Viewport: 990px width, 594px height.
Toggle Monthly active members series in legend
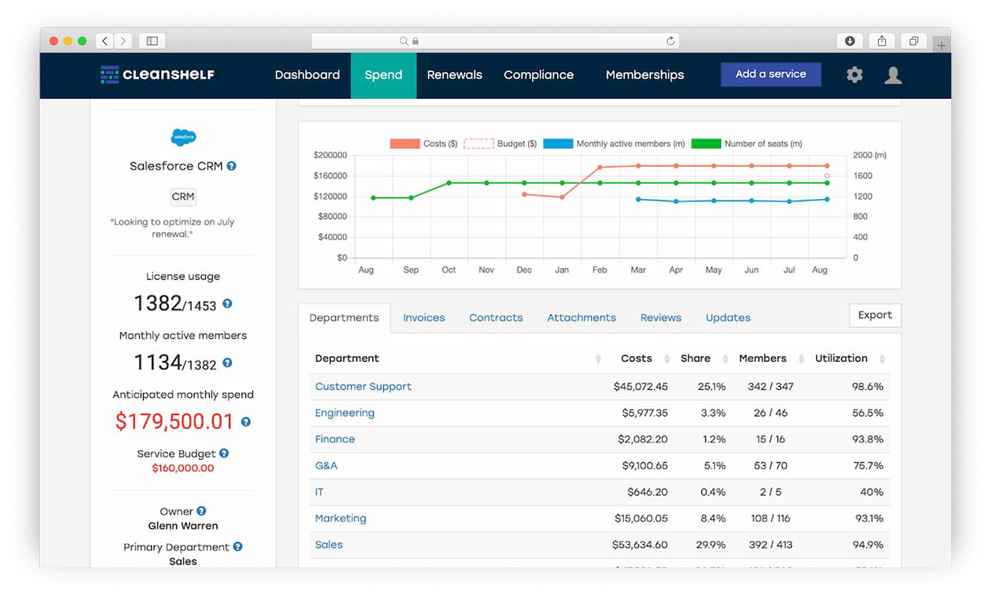[x=614, y=144]
